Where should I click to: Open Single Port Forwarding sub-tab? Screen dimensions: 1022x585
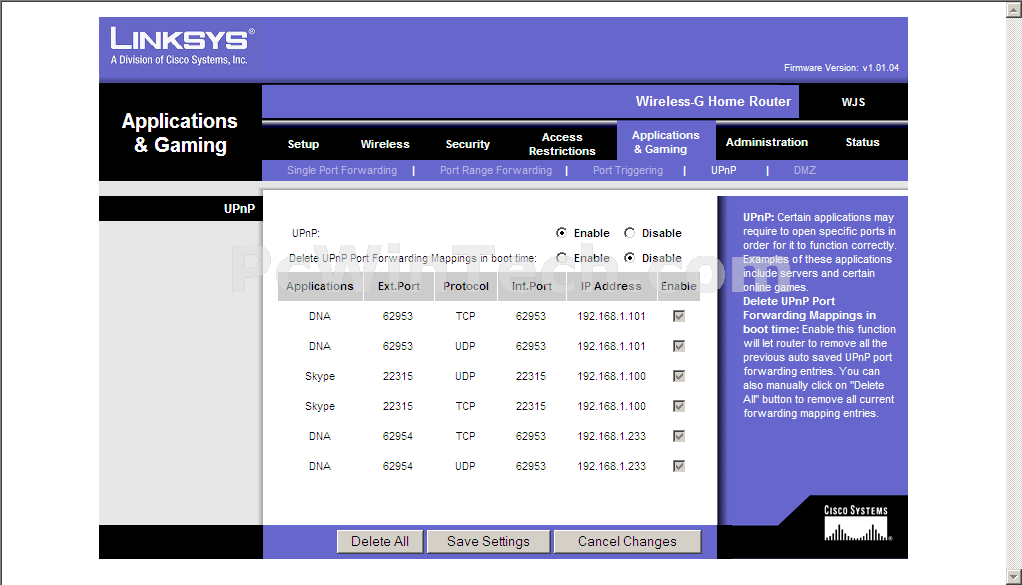[342, 170]
